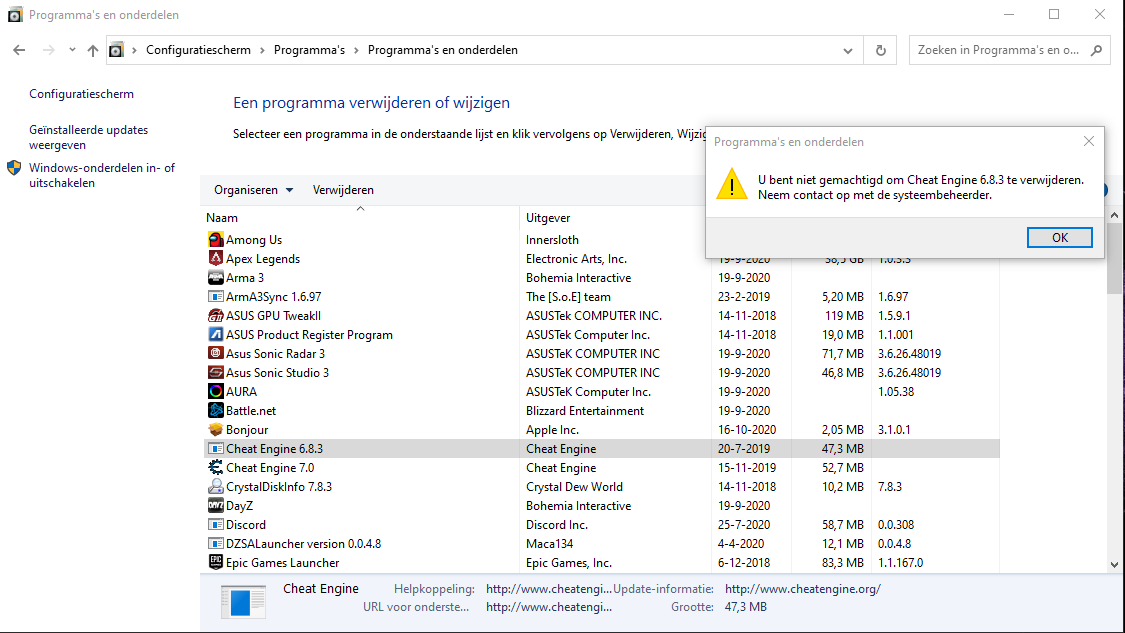Select Cheat Engine 7.0 row name
Screen dimensions: 1125x633
click(x=270, y=468)
